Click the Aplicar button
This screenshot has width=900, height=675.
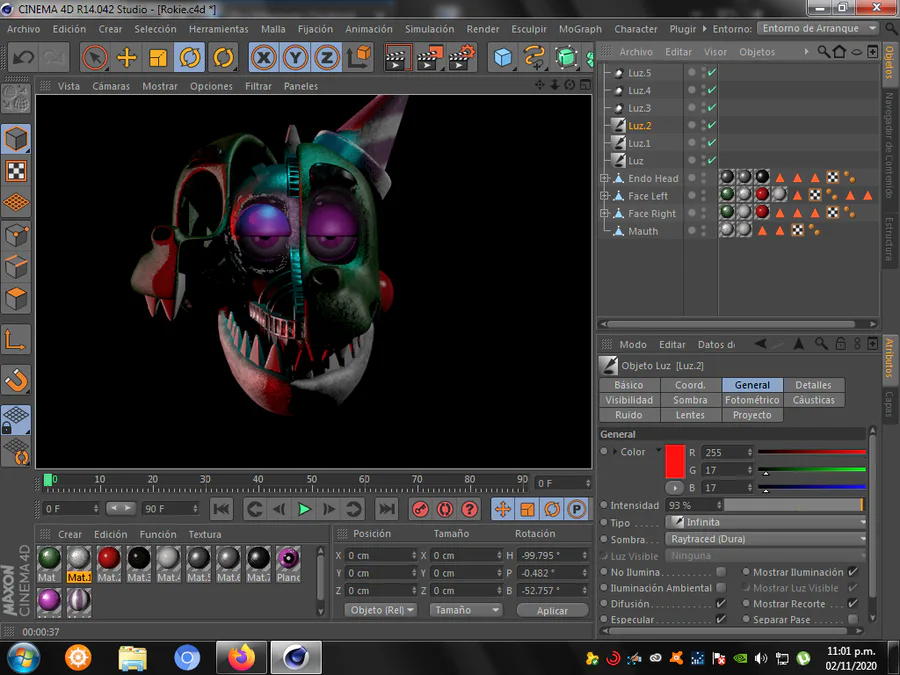552,610
